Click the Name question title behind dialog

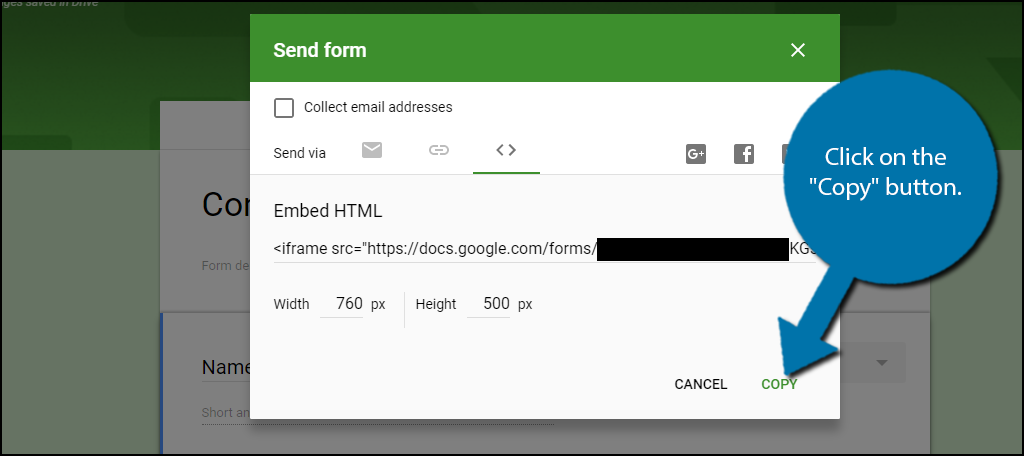(226, 367)
